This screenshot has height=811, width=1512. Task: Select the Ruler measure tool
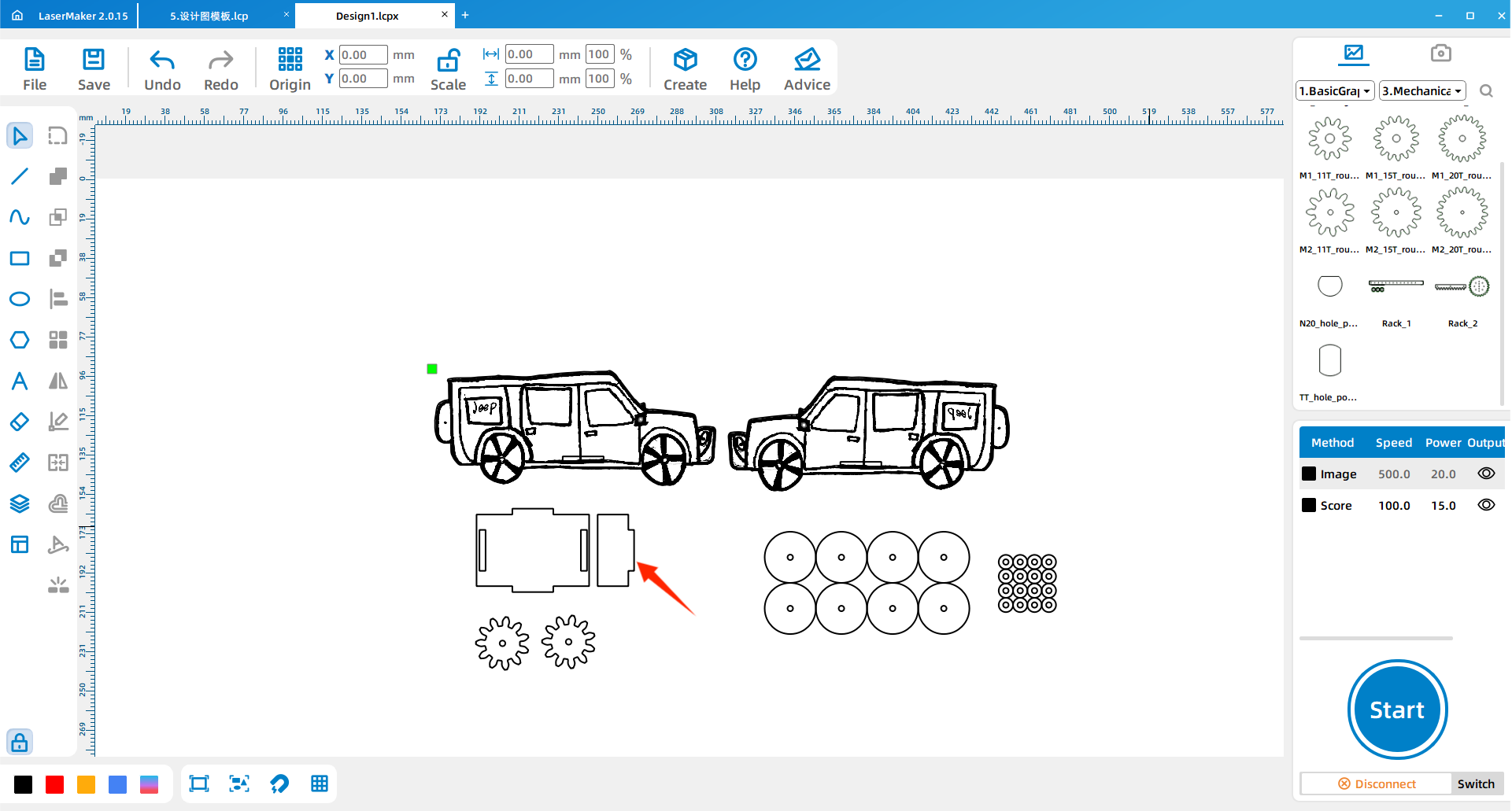click(20, 463)
